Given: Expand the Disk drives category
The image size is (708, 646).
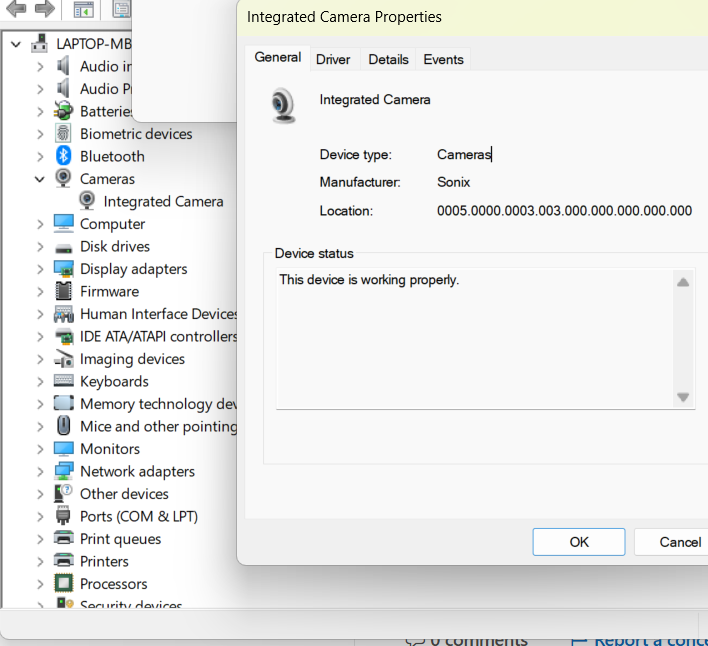Looking at the screenshot, I should click(40, 246).
